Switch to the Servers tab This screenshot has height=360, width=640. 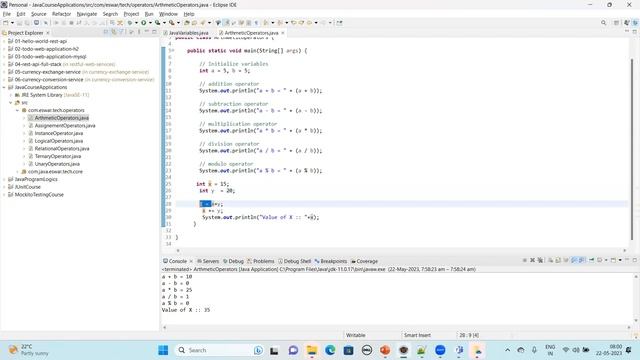[x=208, y=261]
